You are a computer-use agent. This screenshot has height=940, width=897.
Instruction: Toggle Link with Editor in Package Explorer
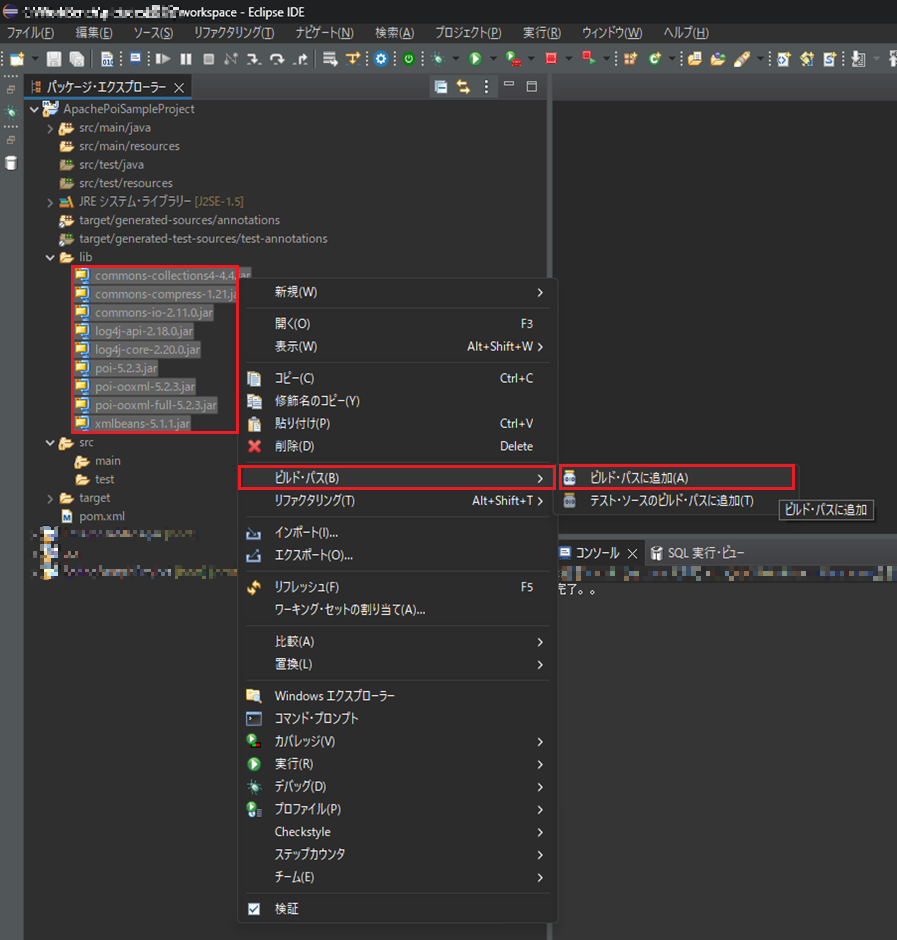[463, 87]
